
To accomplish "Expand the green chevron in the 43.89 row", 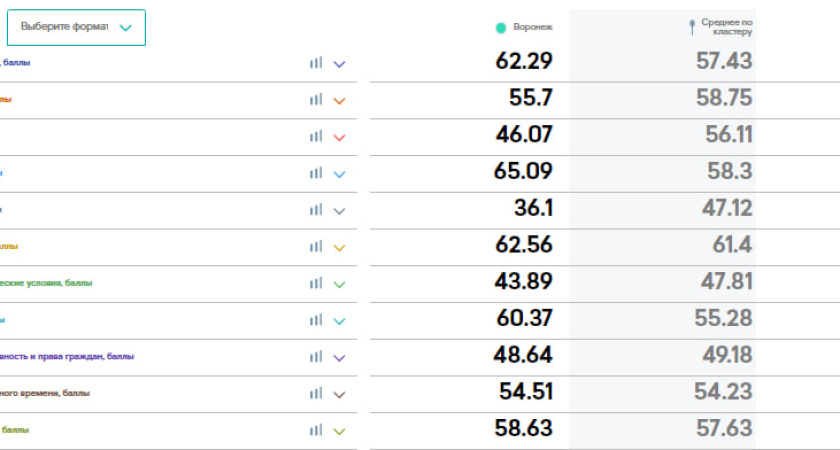I will 339,284.
